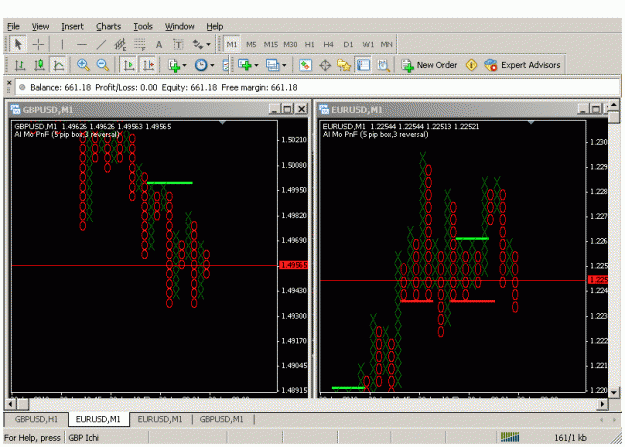Click the GBPUSD current price label 1.49565
The height and width of the screenshot is (447, 625).
(294, 265)
